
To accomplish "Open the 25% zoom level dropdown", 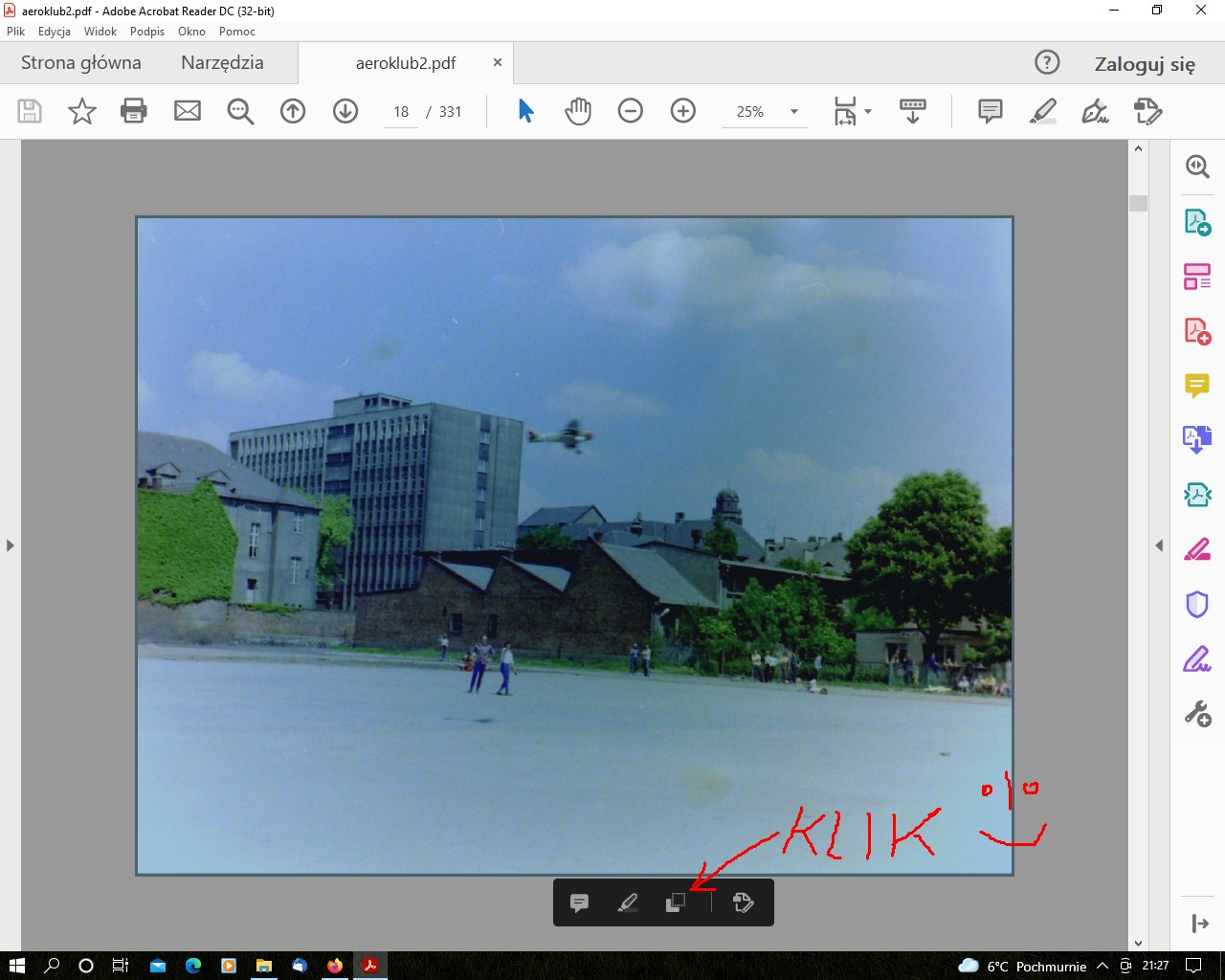I will coord(793,112).
